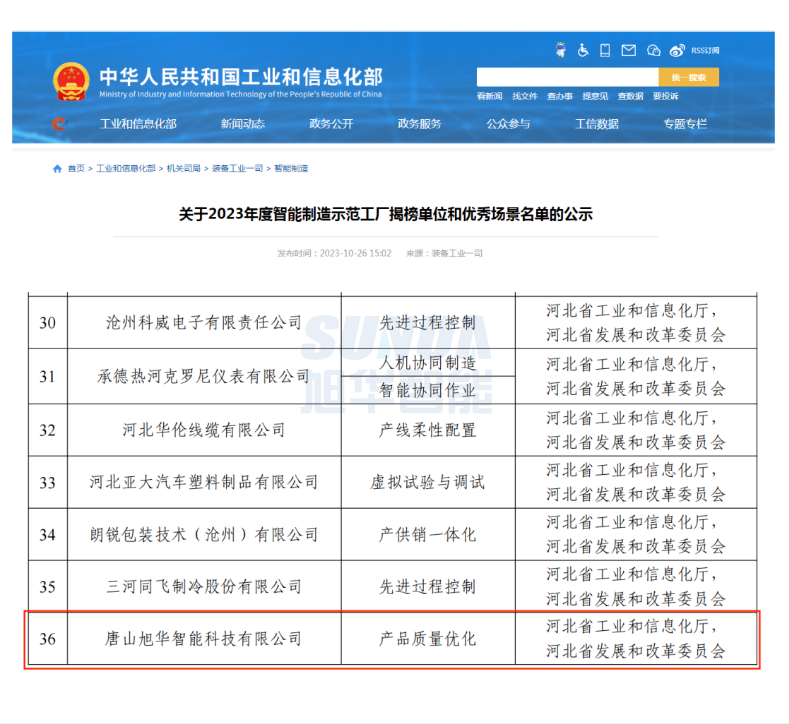The height and width of the screenshot is (724, 789).
Task: Click the robot assistant icon
Action: coord(560,50)
